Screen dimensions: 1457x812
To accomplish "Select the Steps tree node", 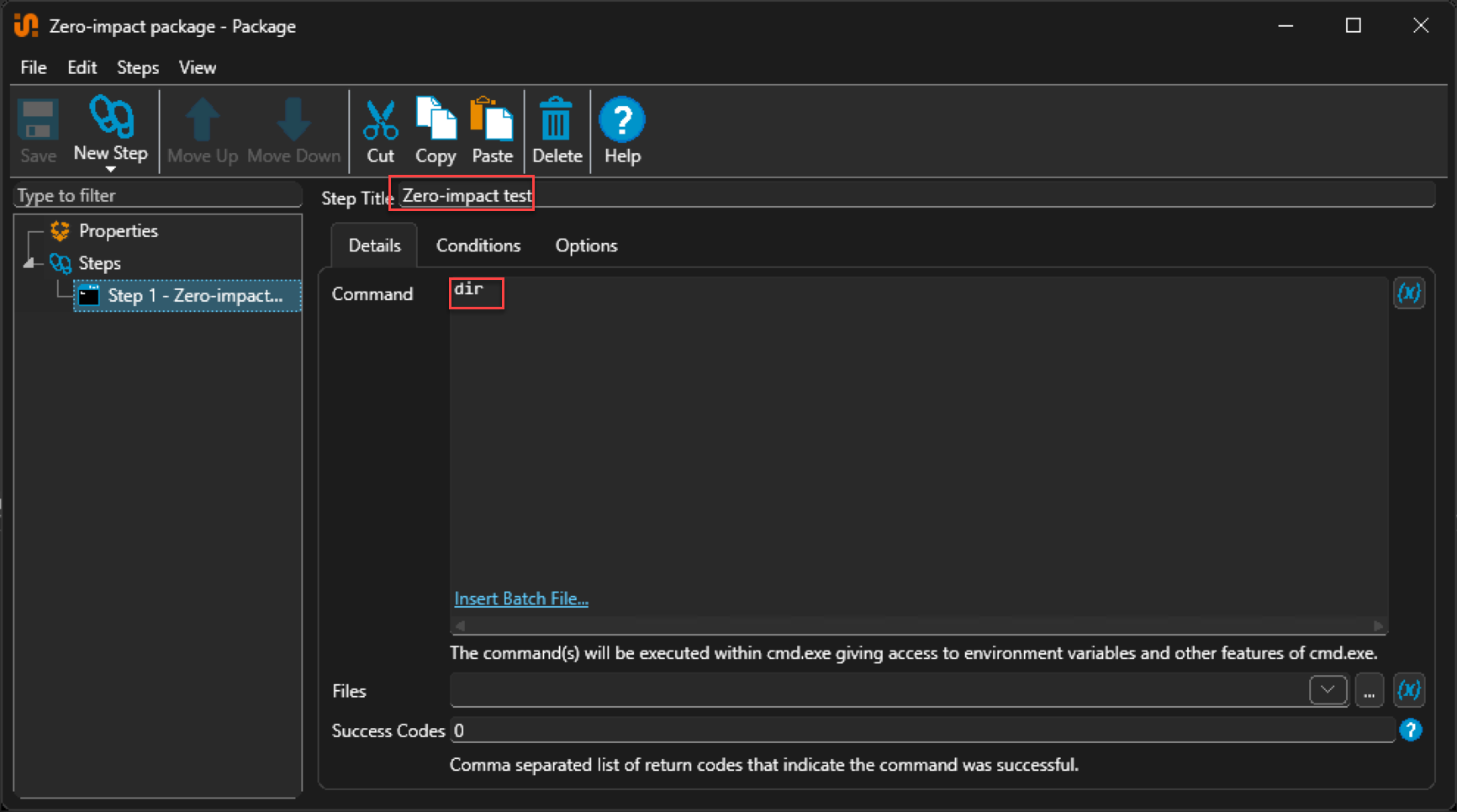I will click(100, 263).
